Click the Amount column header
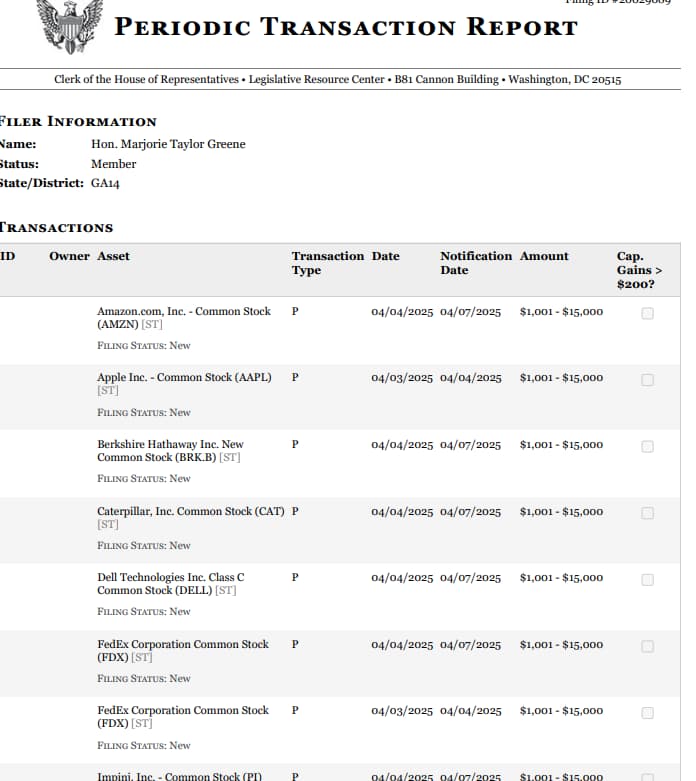 coord(544,257)
